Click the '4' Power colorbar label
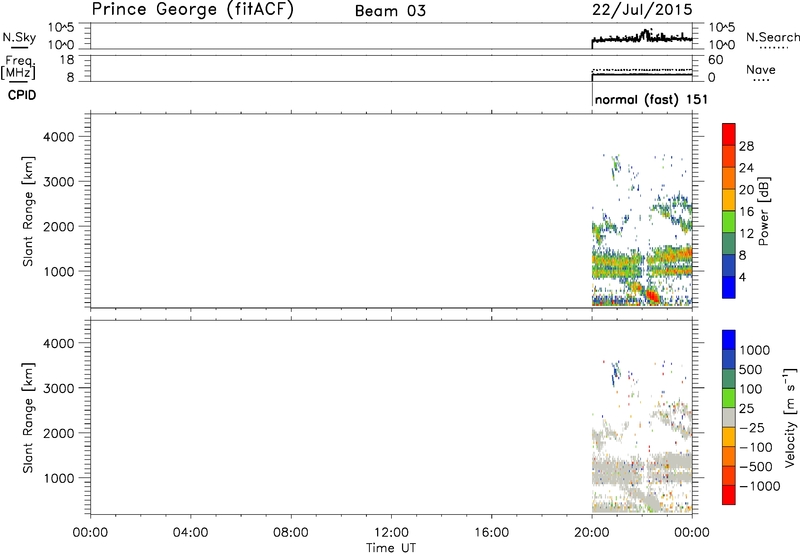Viewport: 800px width, 554px height. pos(742,277)
